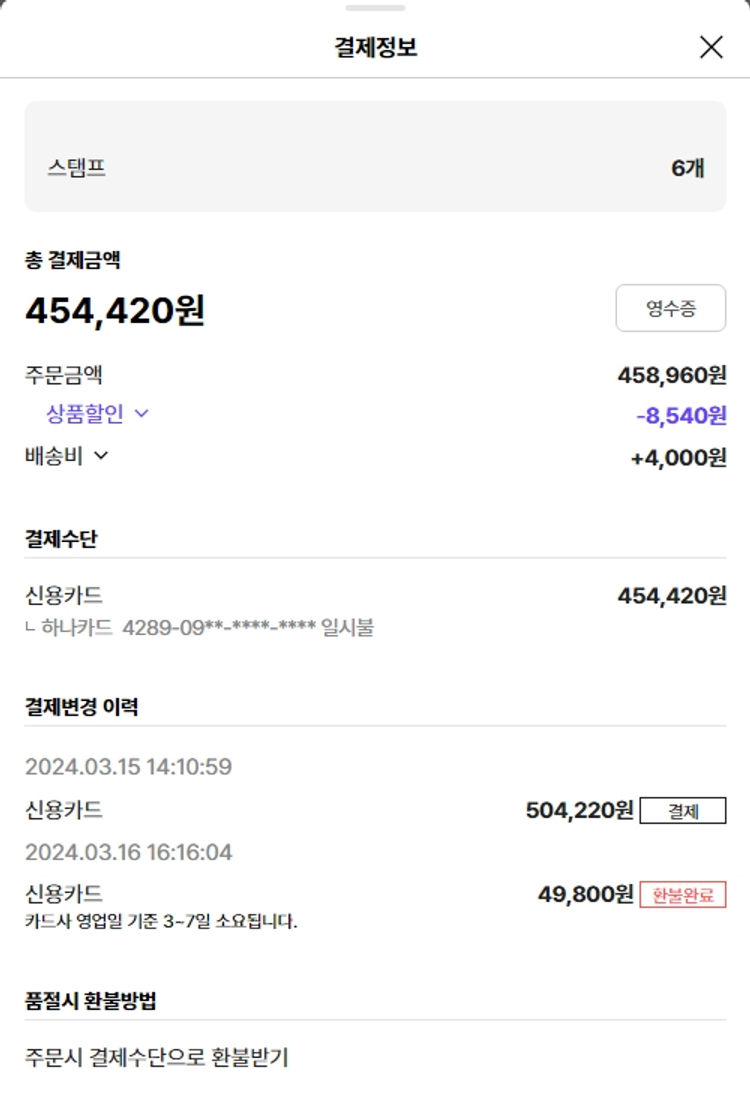
Task: Click the 504,220원 payment amount
Action: tap(580, 810)
